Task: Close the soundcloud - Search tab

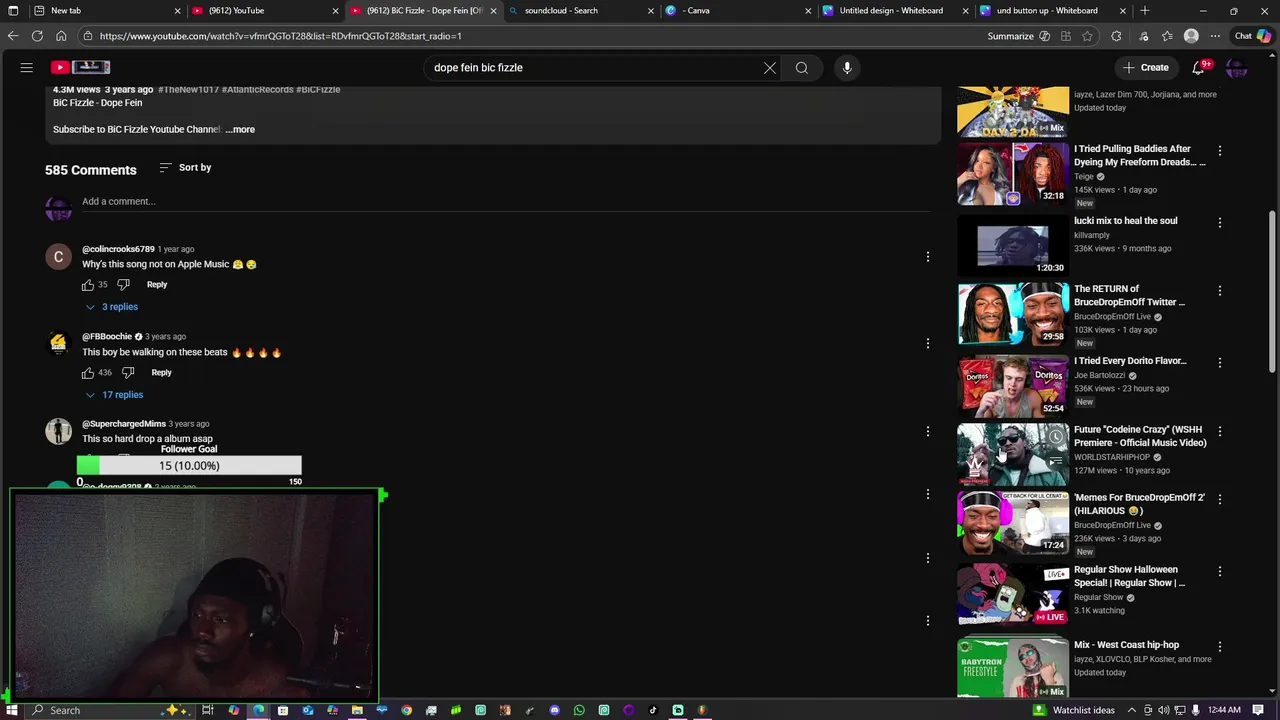Action: tap(651, 10)
